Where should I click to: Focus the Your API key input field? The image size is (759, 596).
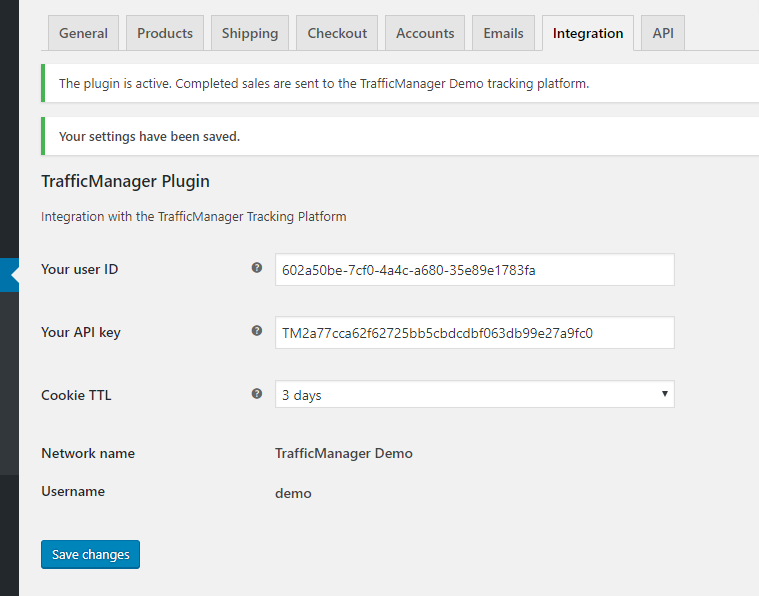(474, 333)
